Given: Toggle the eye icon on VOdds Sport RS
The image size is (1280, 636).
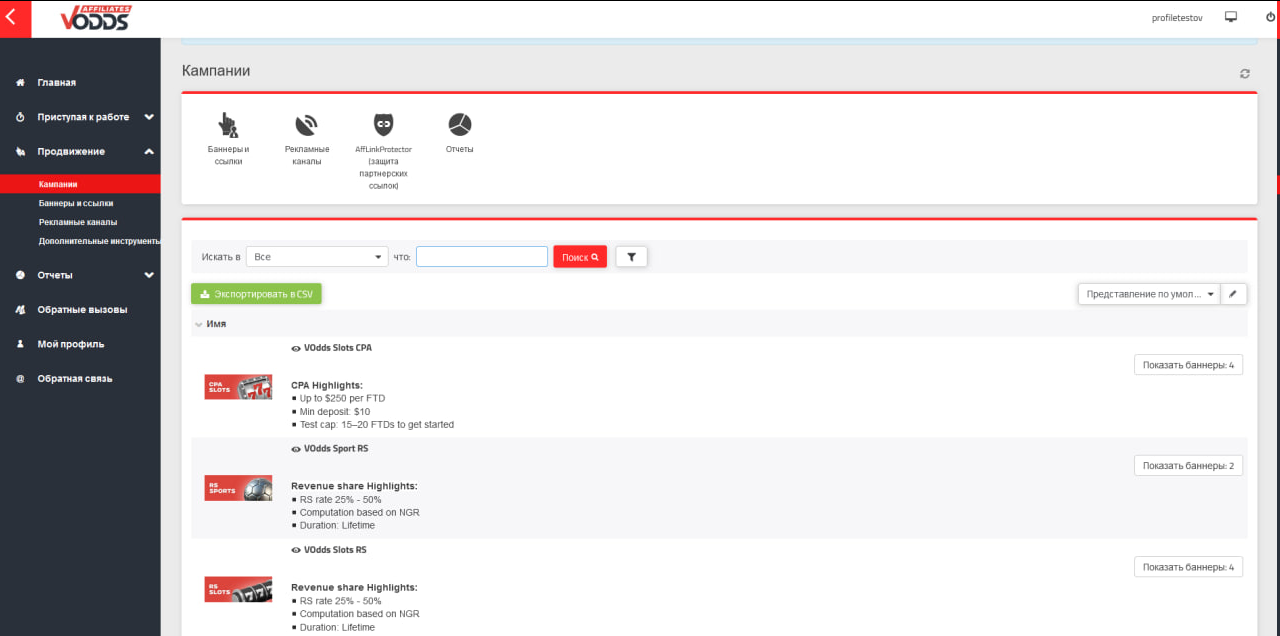Looking at the screenshot, I should (295, 448).
